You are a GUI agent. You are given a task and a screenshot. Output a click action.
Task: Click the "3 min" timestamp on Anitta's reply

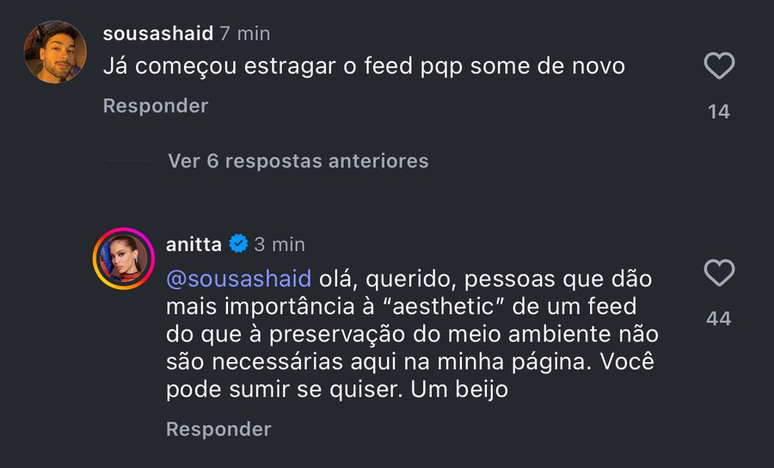pos(279,244)
